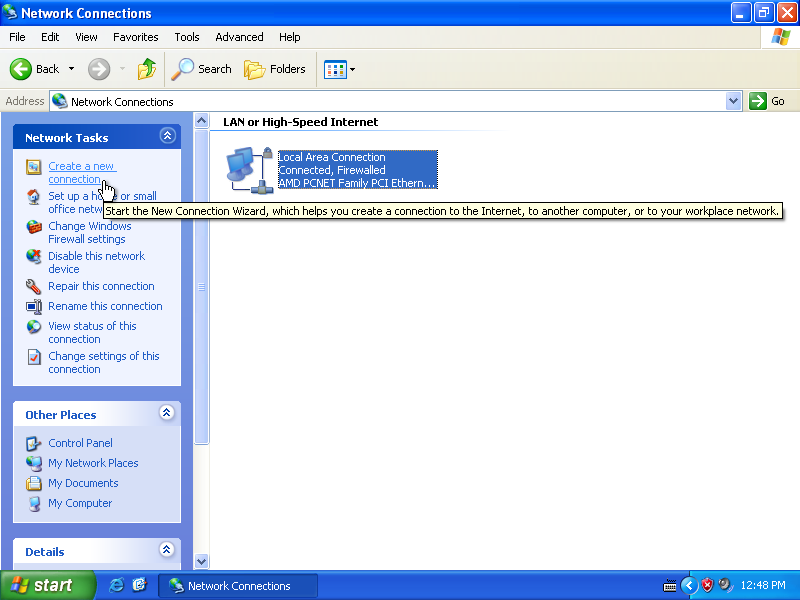
Task: Open the Favorites menu
Action: tap(136, 37)
